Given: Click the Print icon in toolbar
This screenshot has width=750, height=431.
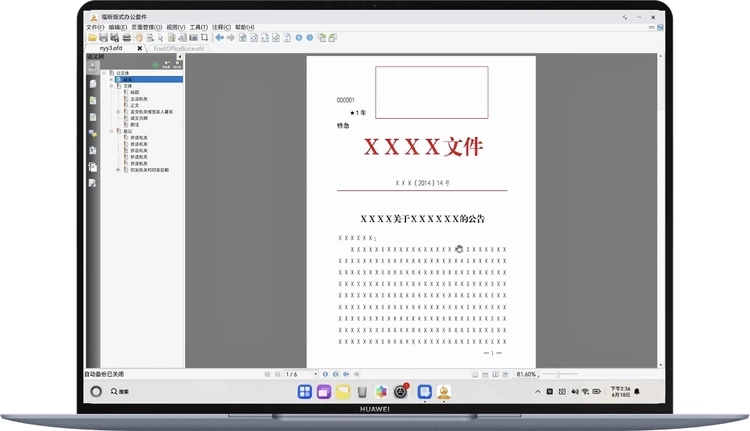Looking at the screenshot, I should 125,38.
